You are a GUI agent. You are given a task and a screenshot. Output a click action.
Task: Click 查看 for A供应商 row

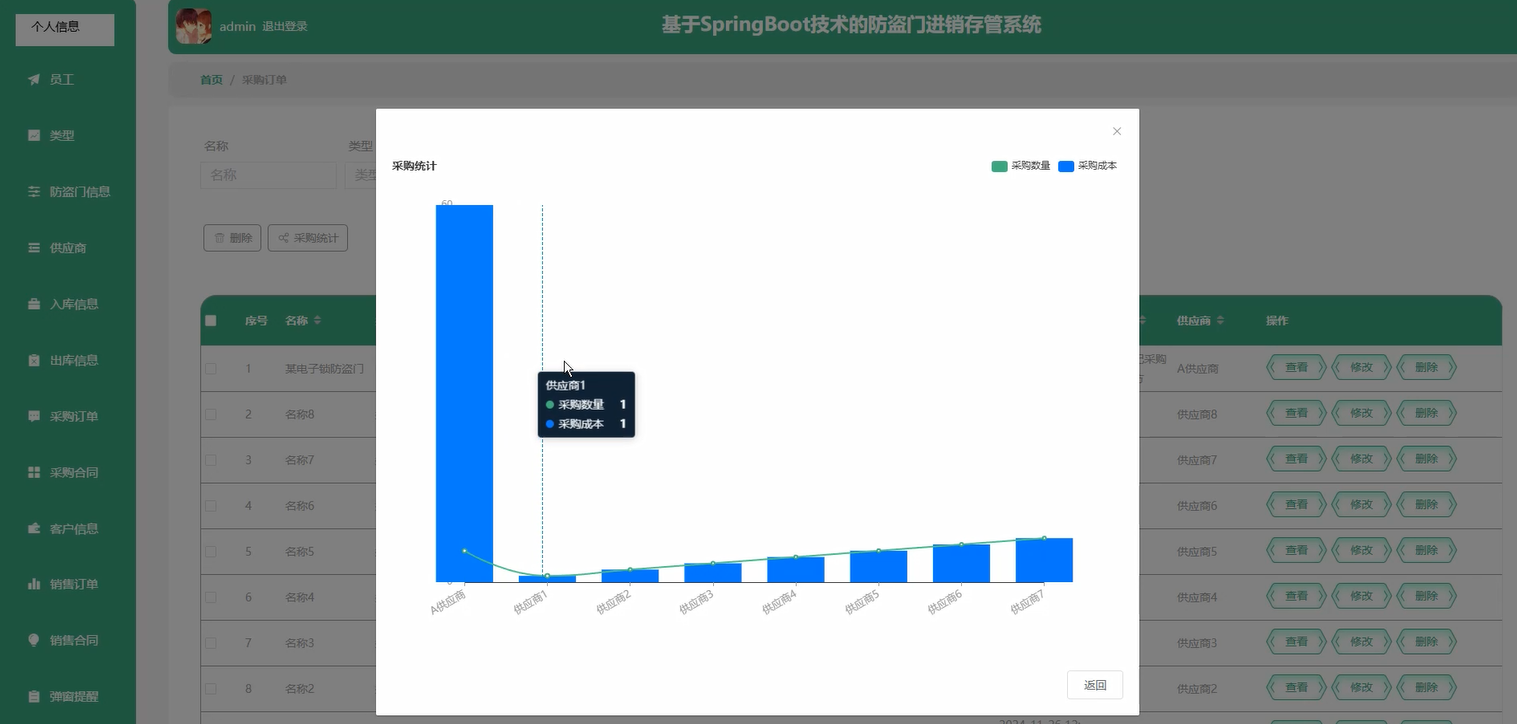pyautogui.click(x=1296, y=367)
